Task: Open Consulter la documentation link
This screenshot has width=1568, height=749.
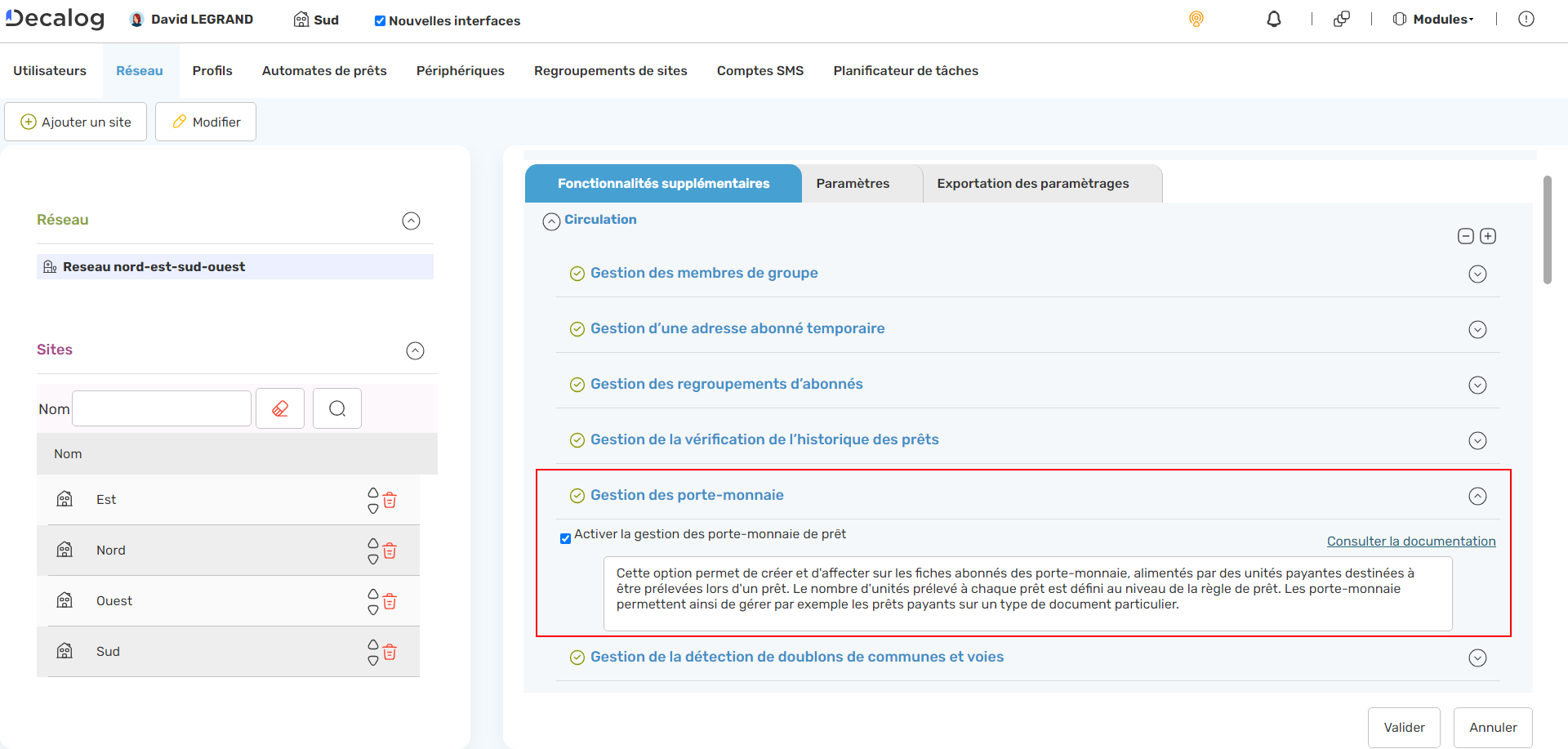Action: [1410, 541]
